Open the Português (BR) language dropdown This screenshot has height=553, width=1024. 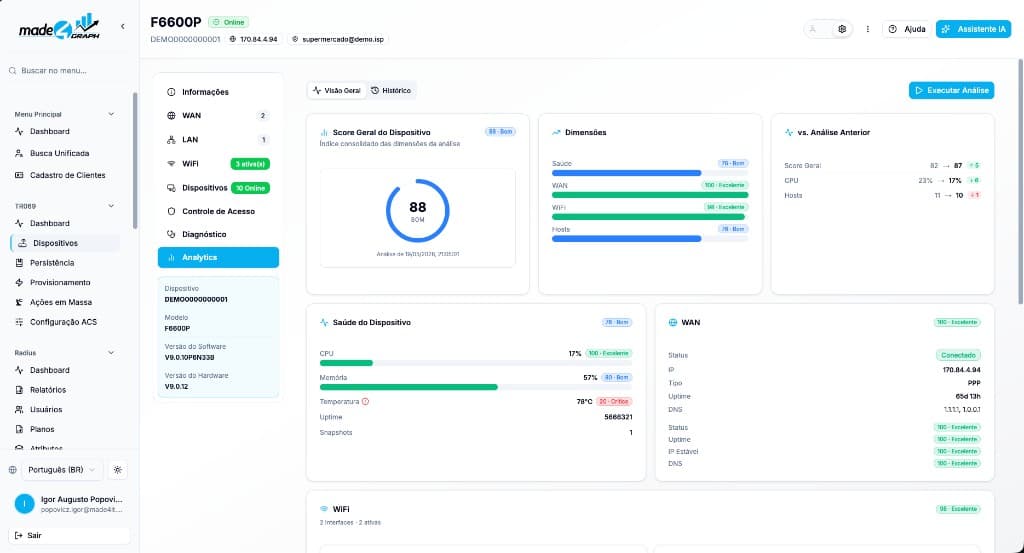click(61, 469)
